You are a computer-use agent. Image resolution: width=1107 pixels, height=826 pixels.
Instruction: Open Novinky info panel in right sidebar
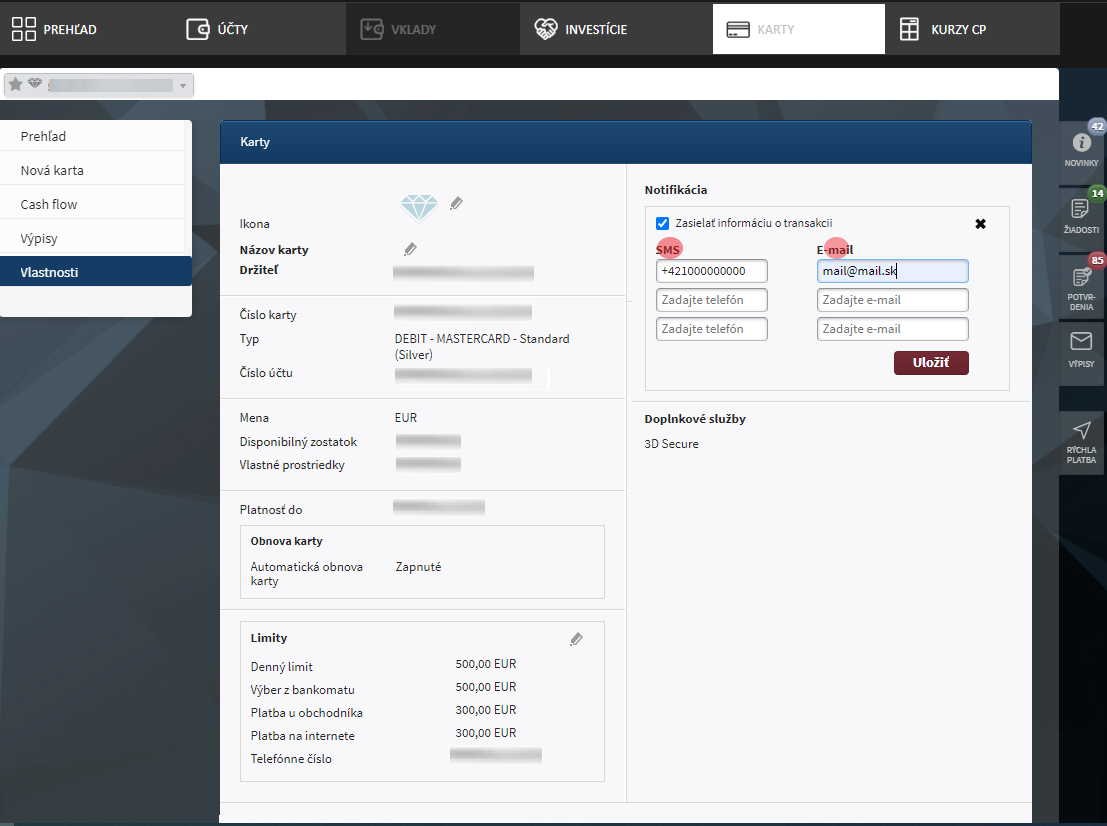point(1081,149)
